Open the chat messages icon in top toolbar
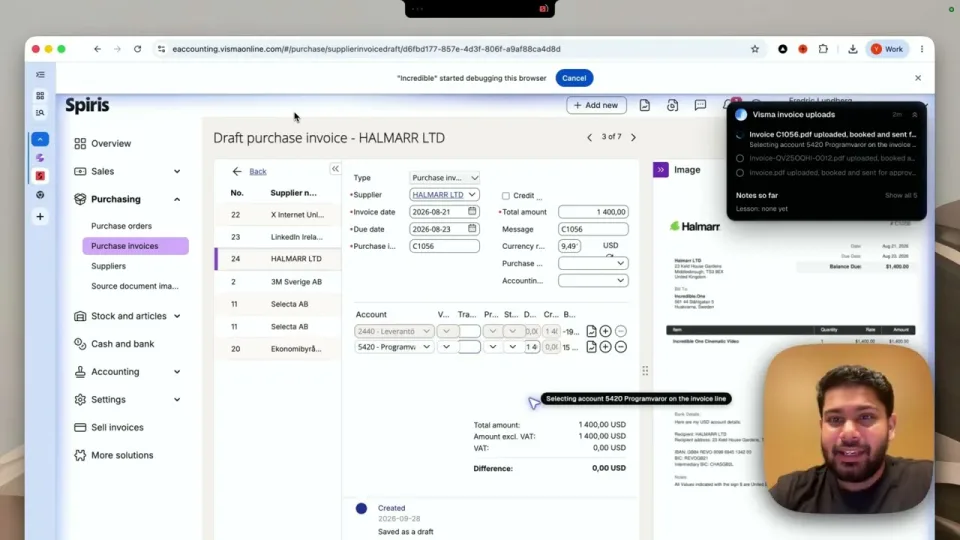Image resolution: width=960 pixels, height=540 pixels. (700, 105)
